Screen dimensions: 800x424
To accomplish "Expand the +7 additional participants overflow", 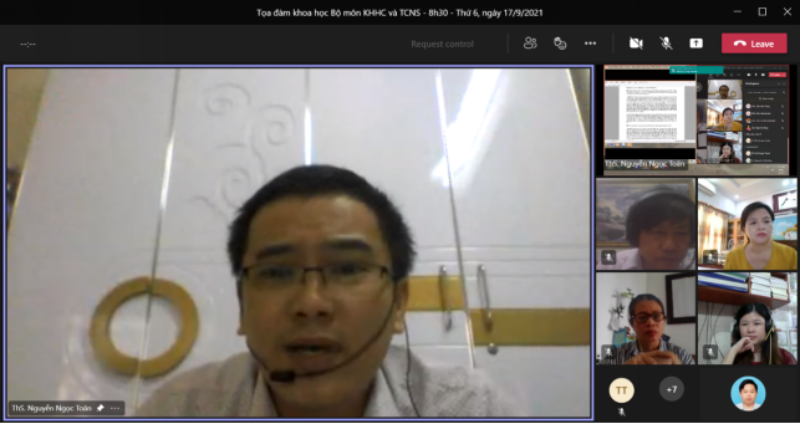I will tap(671, 389).
